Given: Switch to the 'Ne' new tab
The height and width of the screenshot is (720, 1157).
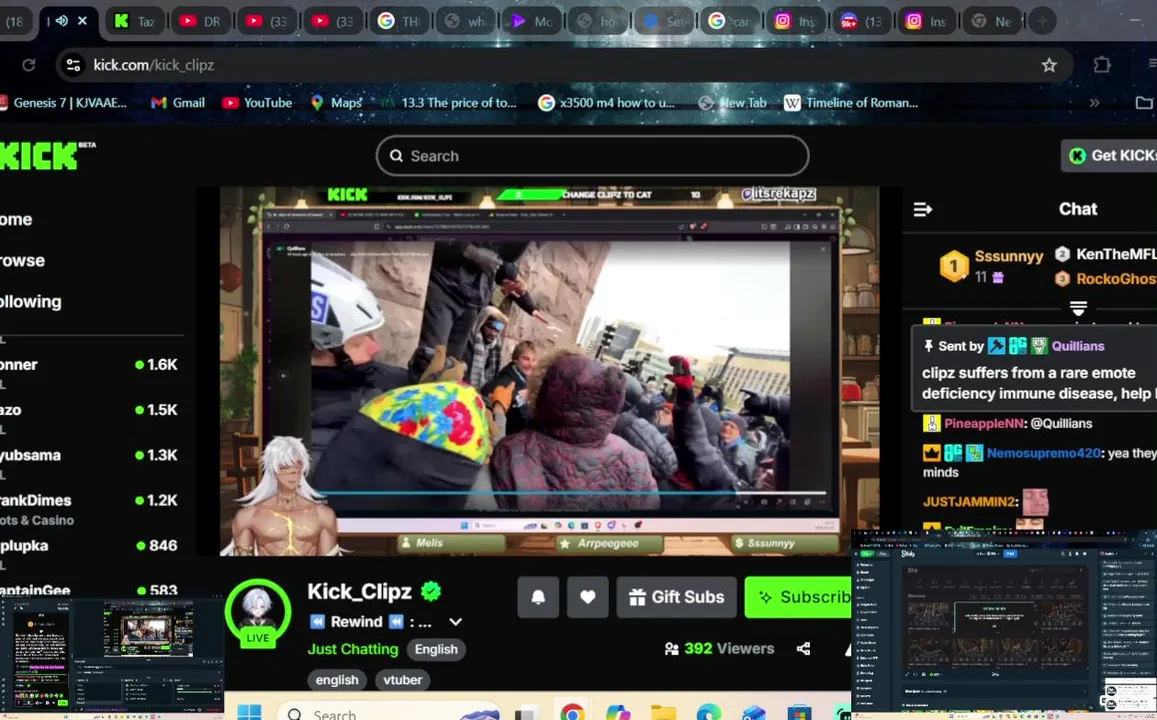Looking at the screenshot, I should (x=992, y=21).
